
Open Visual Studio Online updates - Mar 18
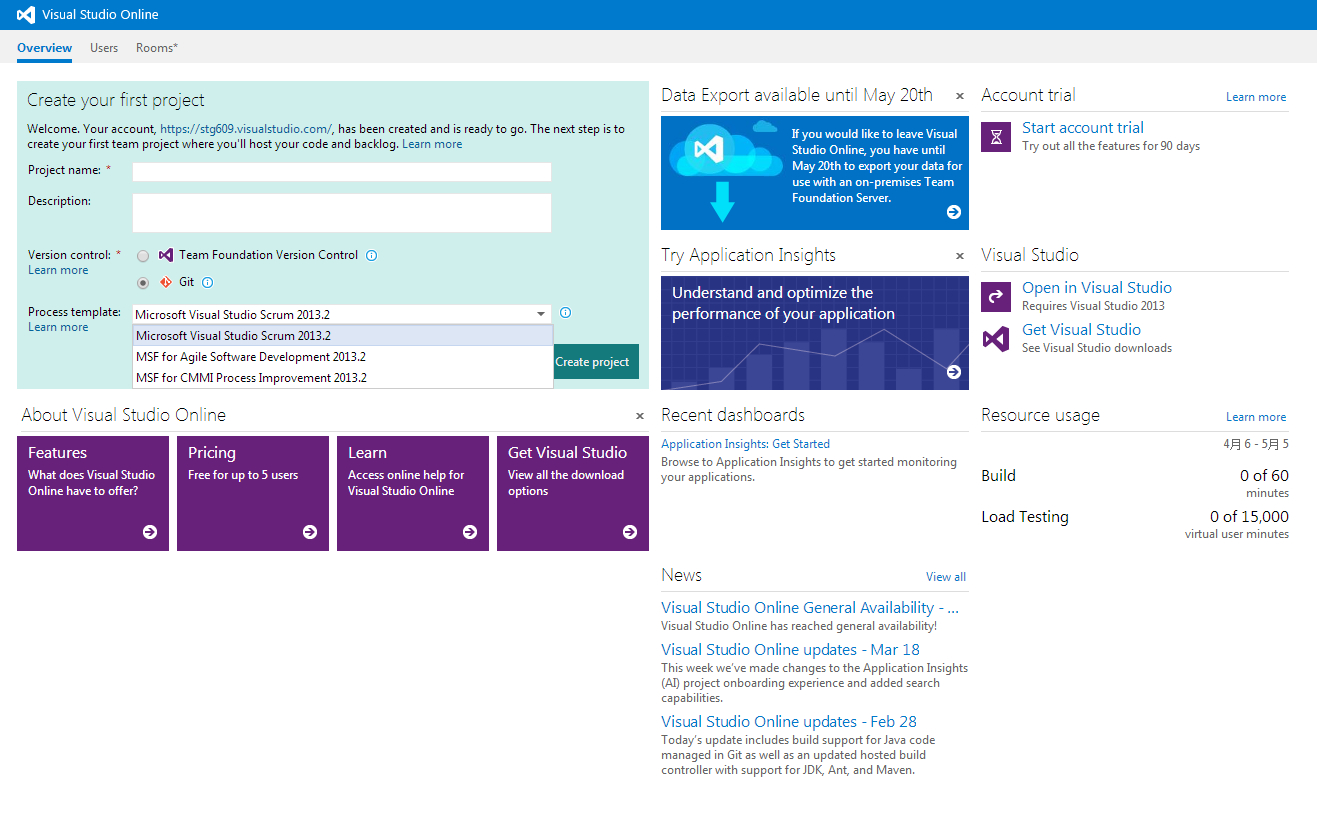(x=790, y=650)
